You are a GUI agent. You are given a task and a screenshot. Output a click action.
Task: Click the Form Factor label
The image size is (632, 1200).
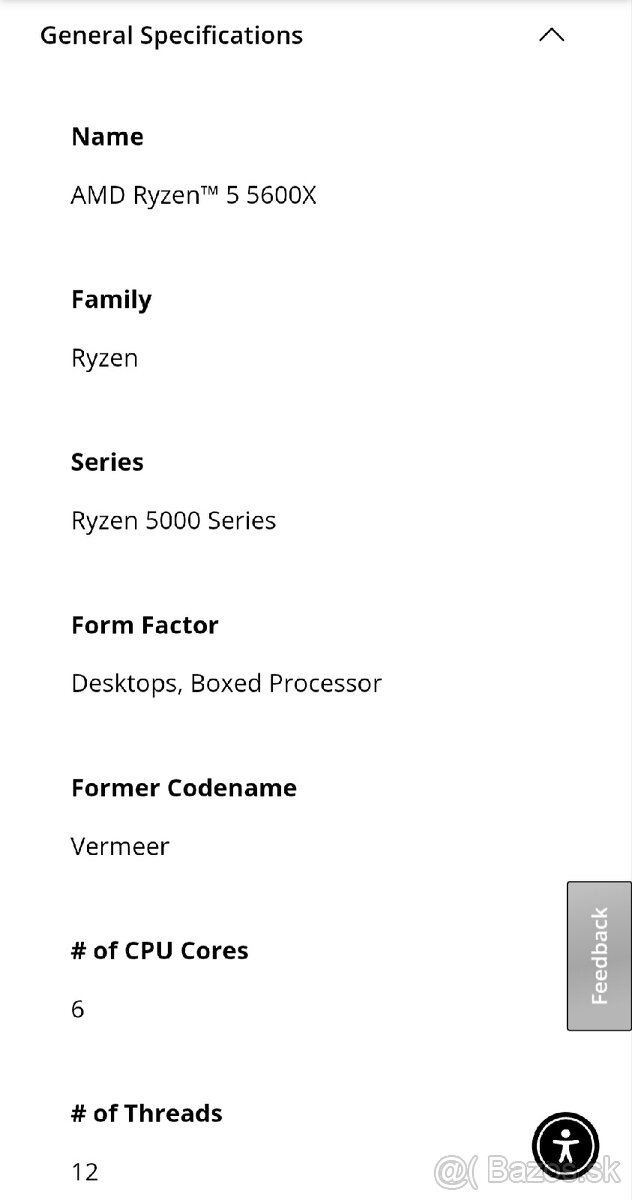coord(144,624)
